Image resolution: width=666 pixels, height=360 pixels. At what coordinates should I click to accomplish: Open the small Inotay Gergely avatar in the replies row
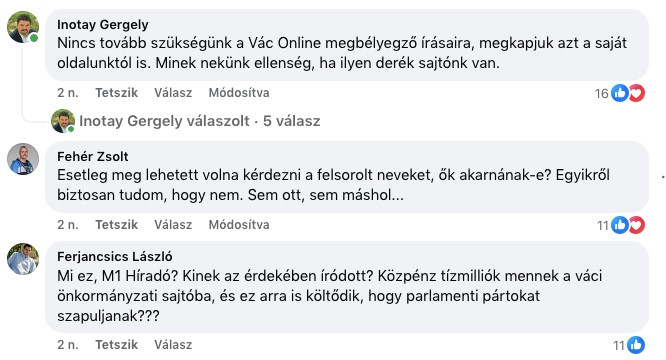[x=63, y=121]
